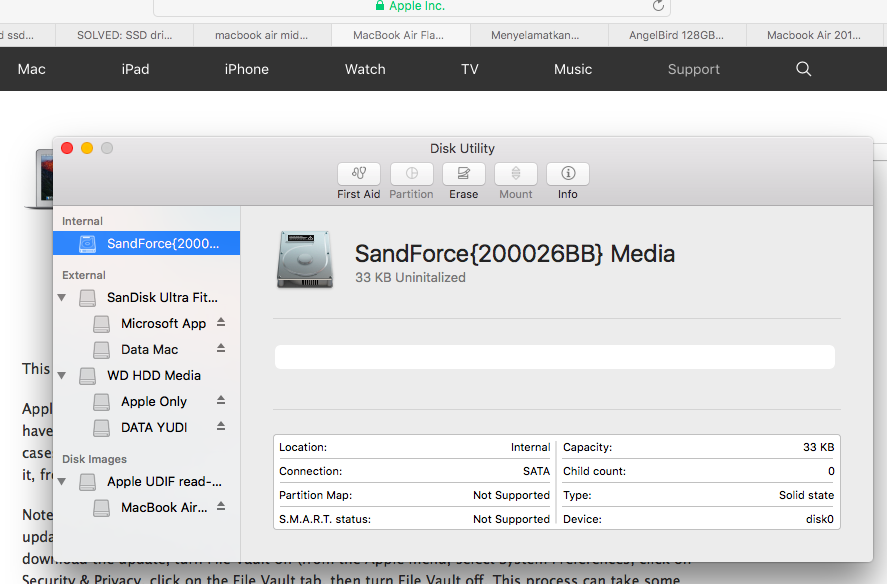Click the 'Solid state' type value
The image size is (887, 584).
point(806,495)
